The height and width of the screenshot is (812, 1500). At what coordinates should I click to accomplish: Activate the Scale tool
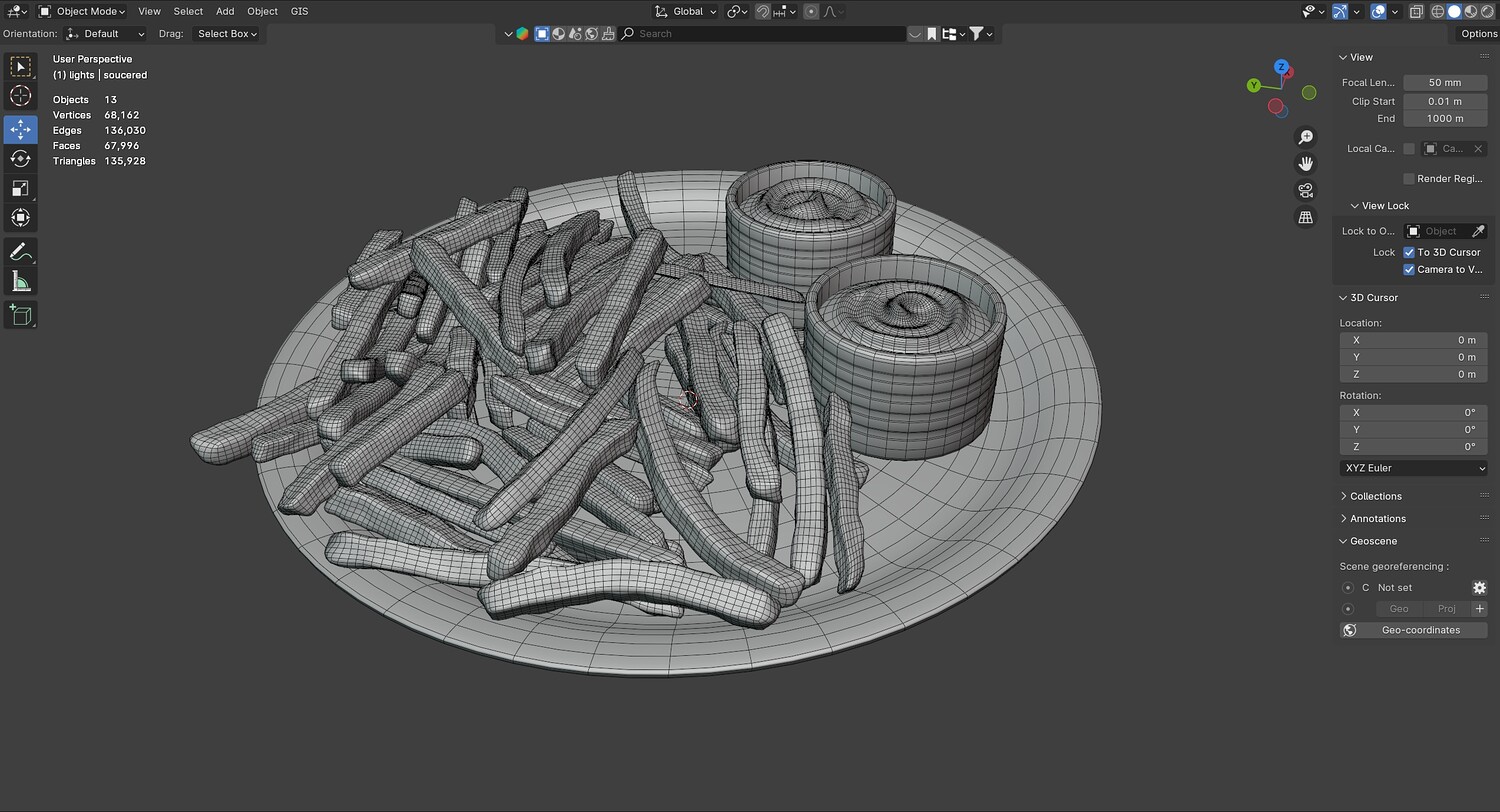click(20, 188)
